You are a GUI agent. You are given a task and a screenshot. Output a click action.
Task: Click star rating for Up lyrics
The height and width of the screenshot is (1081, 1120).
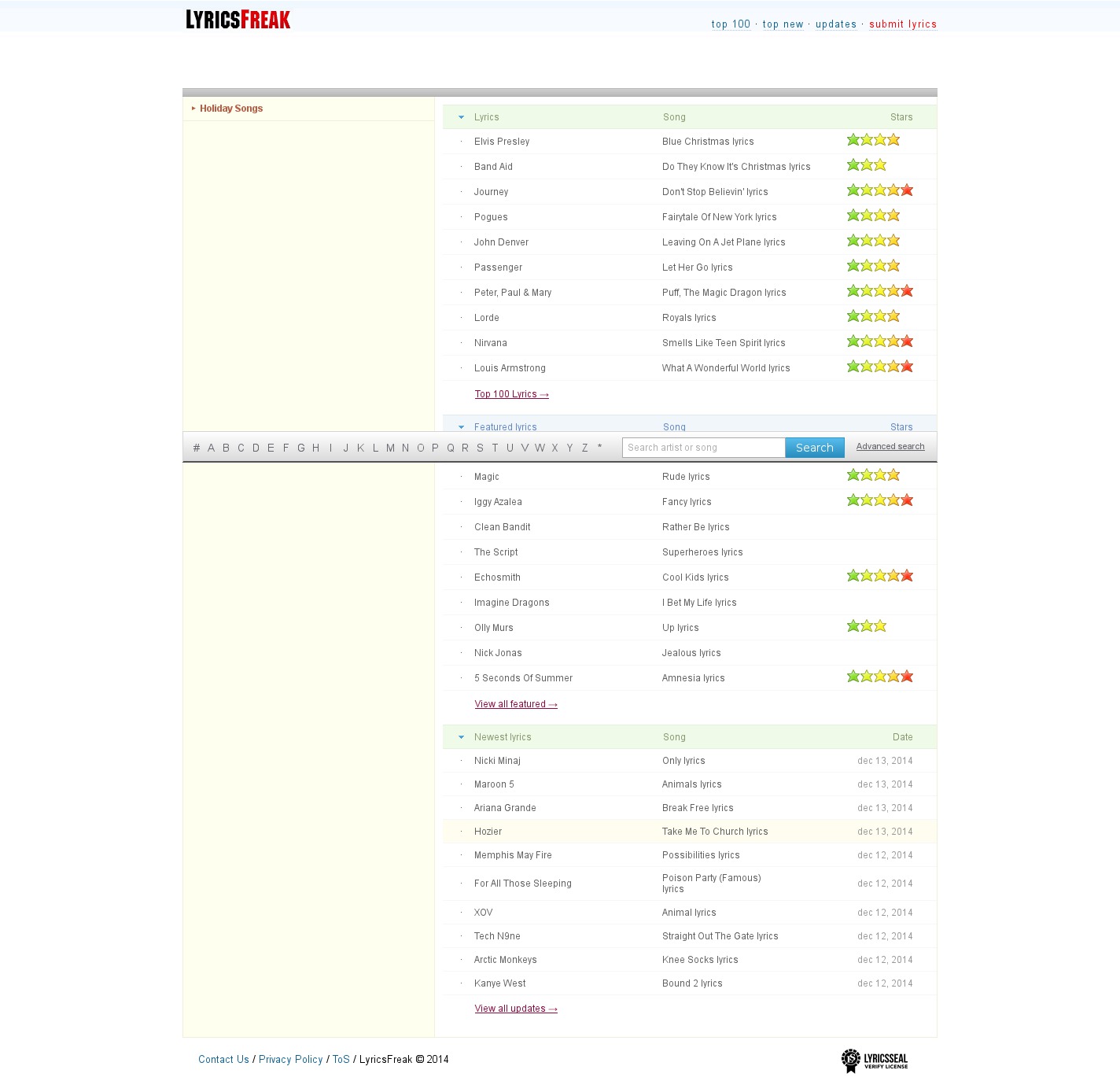click(867, 626)
